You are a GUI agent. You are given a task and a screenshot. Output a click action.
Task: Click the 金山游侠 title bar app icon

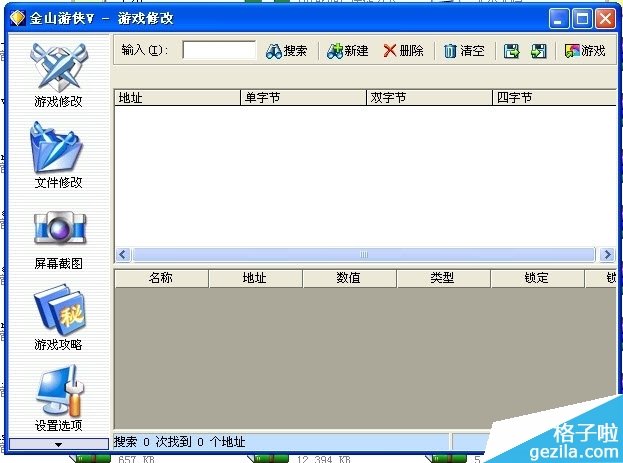point(17,18)
